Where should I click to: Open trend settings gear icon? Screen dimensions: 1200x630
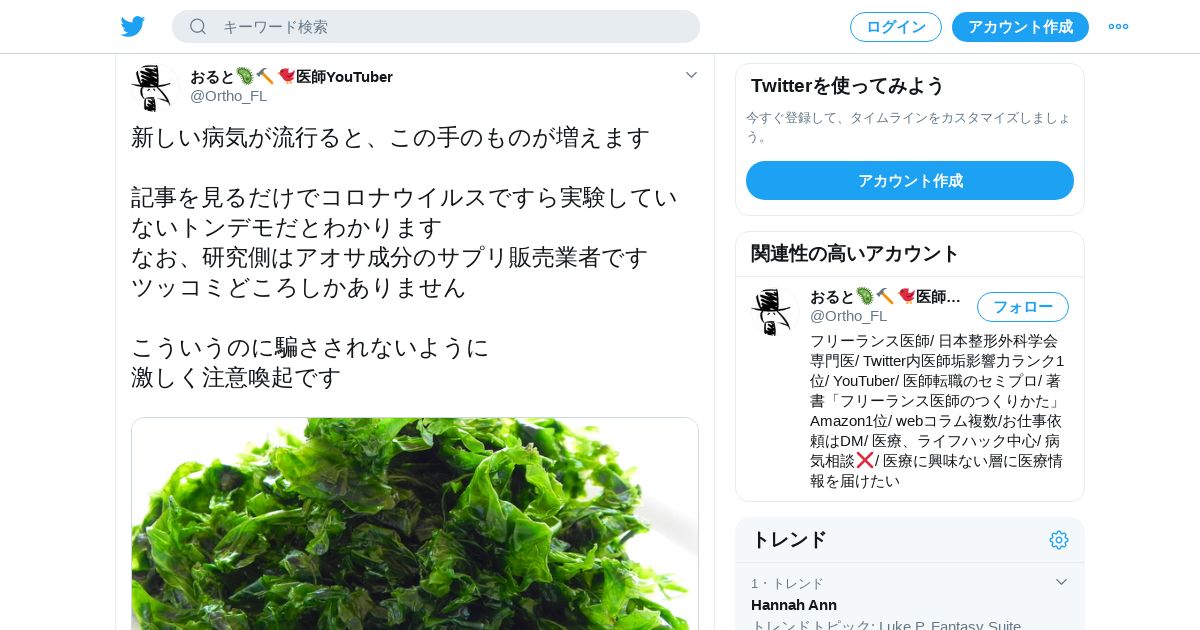click(x=1059, y=540)
